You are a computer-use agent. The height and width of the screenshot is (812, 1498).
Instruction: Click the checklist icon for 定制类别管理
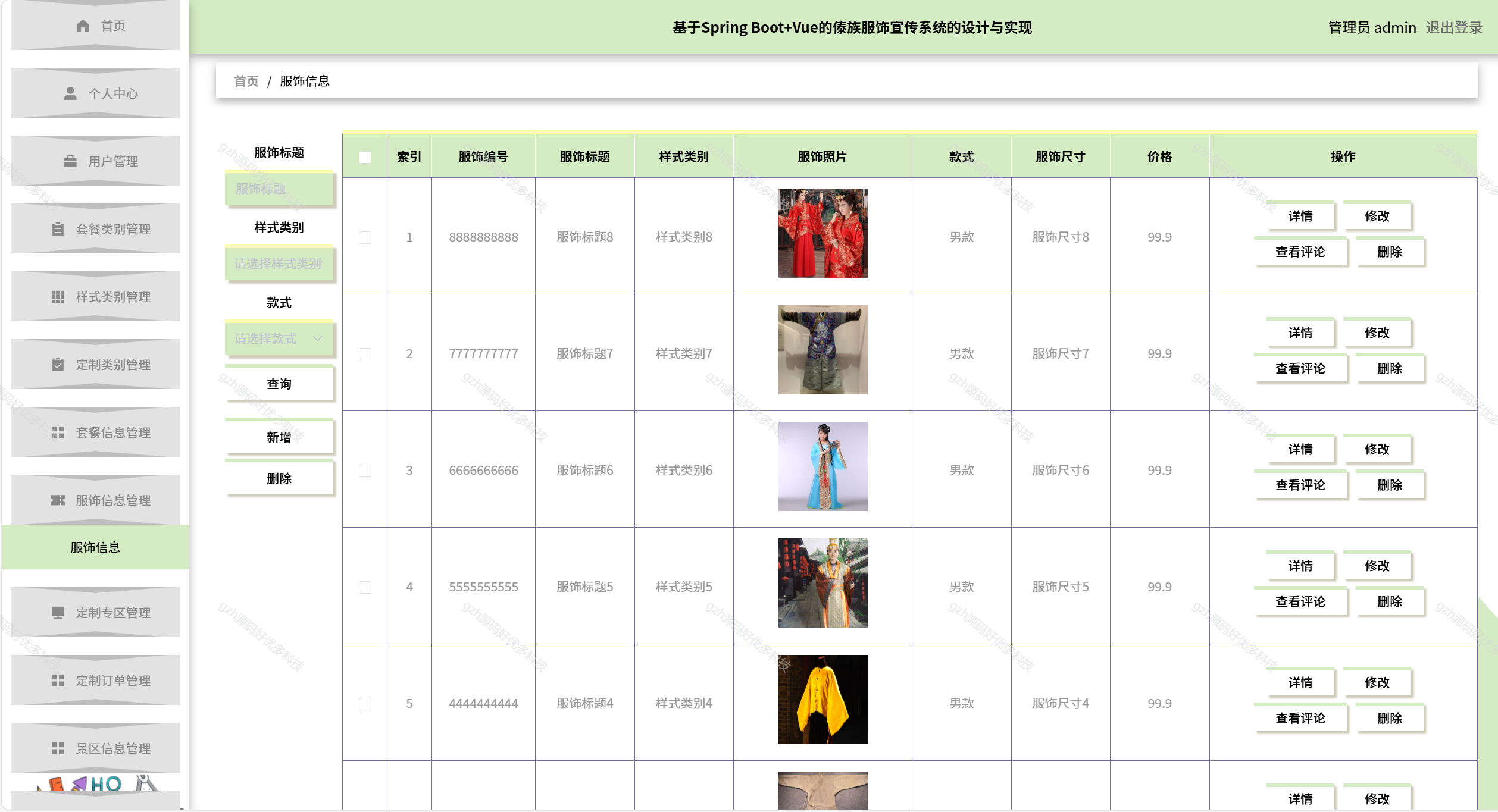(x=58, y=365)
